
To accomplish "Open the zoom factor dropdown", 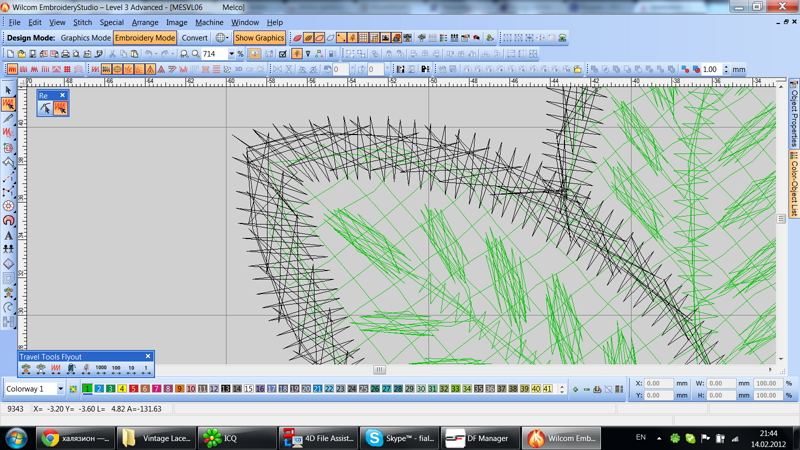I will pyautogui.click(x=231, y=54).
